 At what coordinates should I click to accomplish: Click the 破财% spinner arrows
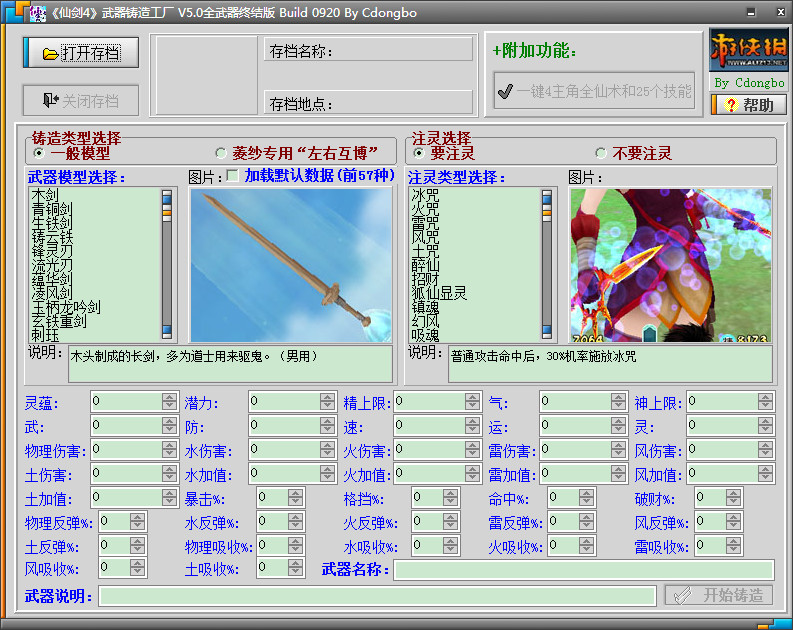tap(733, 498)
